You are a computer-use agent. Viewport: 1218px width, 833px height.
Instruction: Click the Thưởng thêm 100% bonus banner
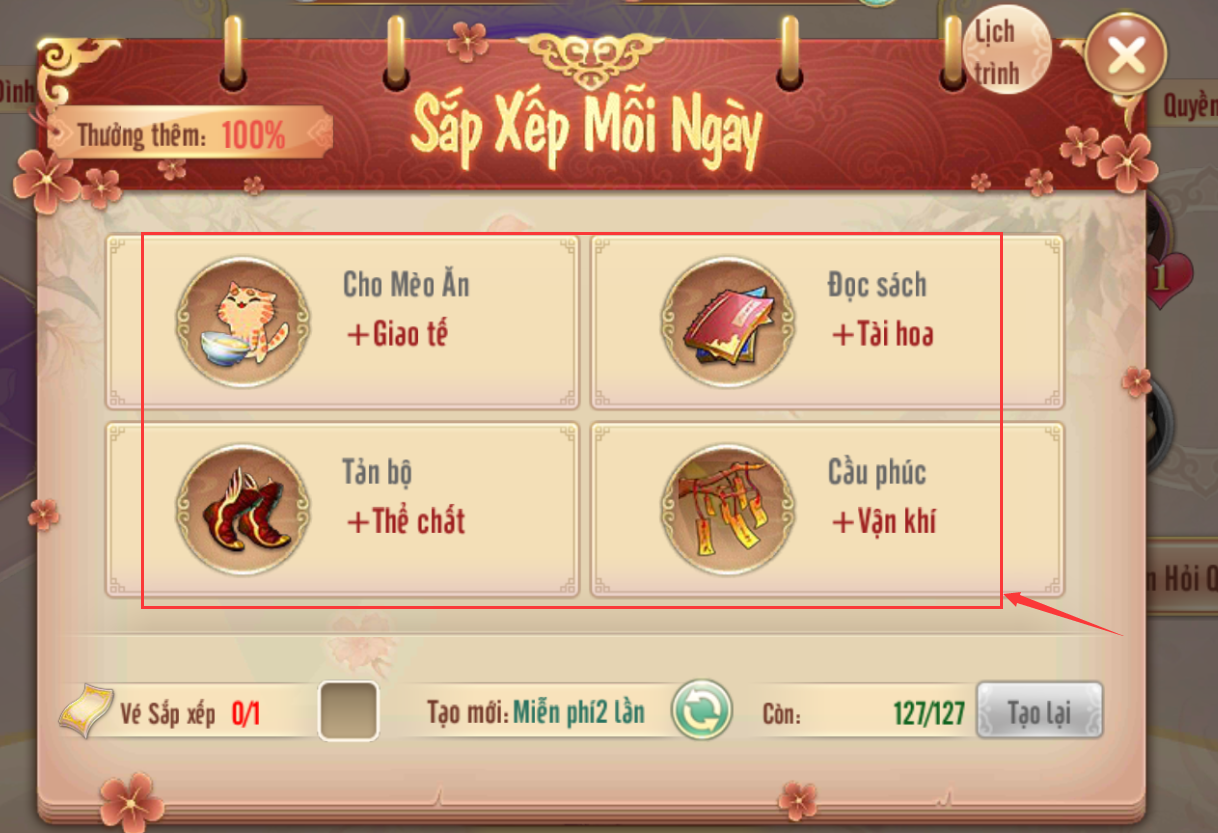click(192, 134)
